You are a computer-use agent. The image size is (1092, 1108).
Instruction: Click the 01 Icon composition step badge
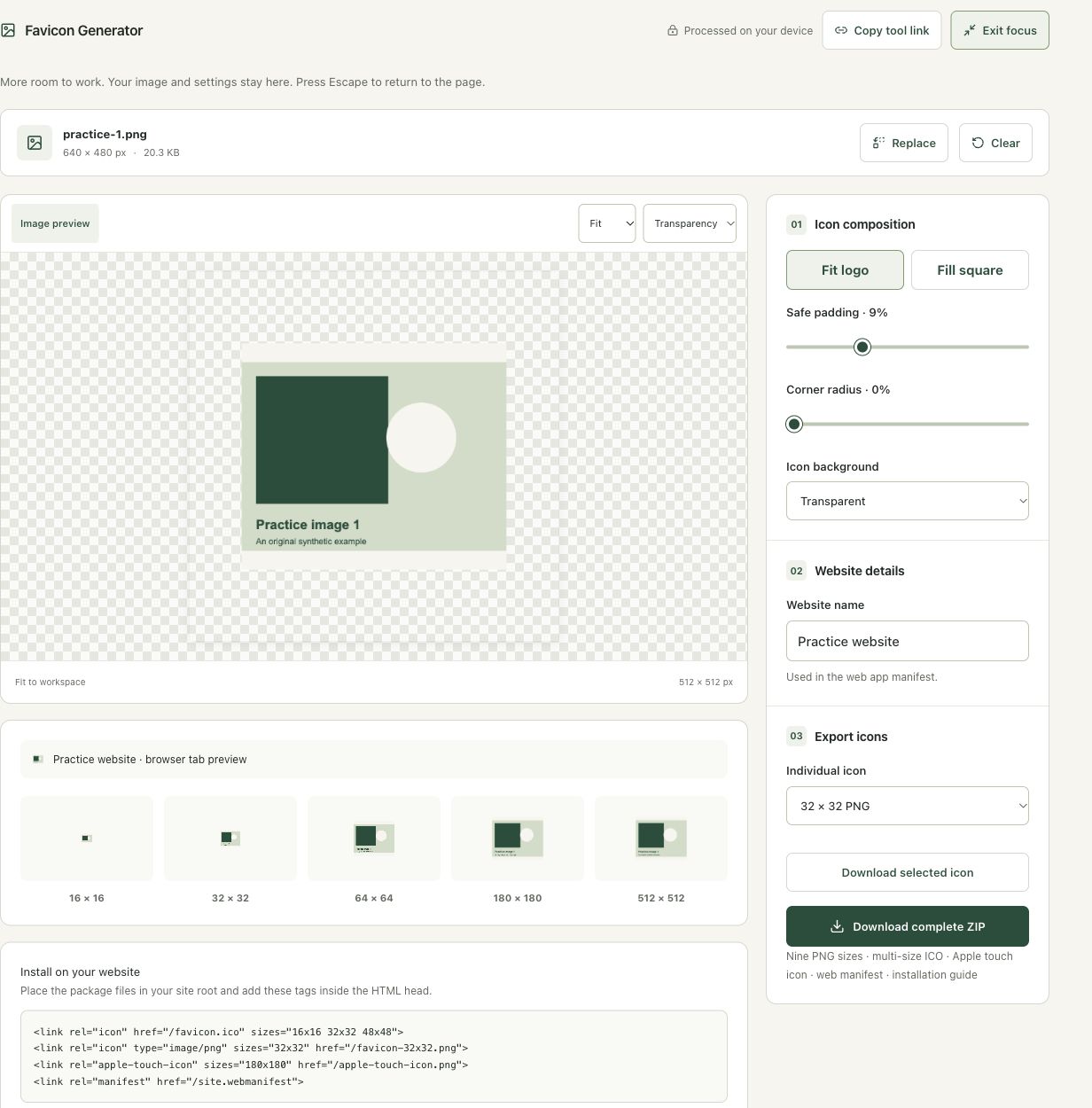[x=796, y=224]
